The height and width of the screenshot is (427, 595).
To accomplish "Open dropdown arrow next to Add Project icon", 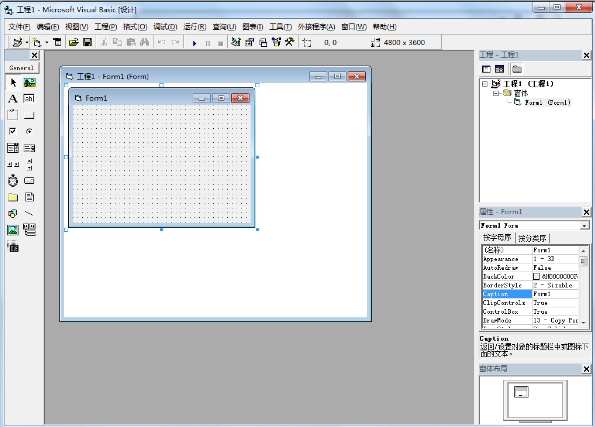I will (27, 42).
